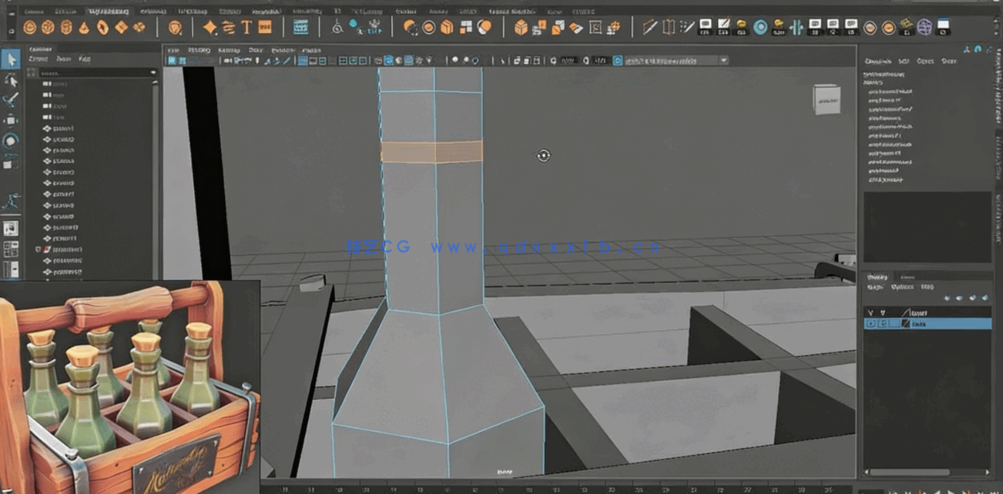Open the Outliner search field dropdown arrow
Screen dimensions: 1003x494
[153, 73]
